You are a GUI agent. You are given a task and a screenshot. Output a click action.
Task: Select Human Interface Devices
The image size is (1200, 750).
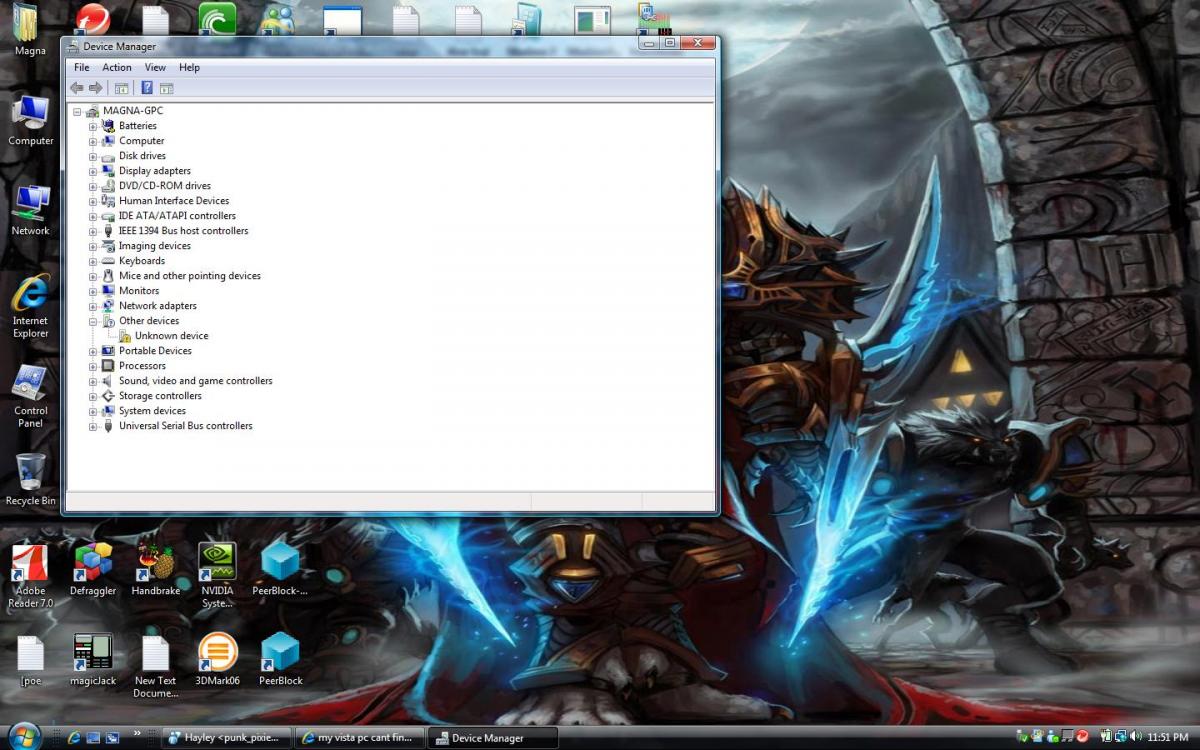174,201
